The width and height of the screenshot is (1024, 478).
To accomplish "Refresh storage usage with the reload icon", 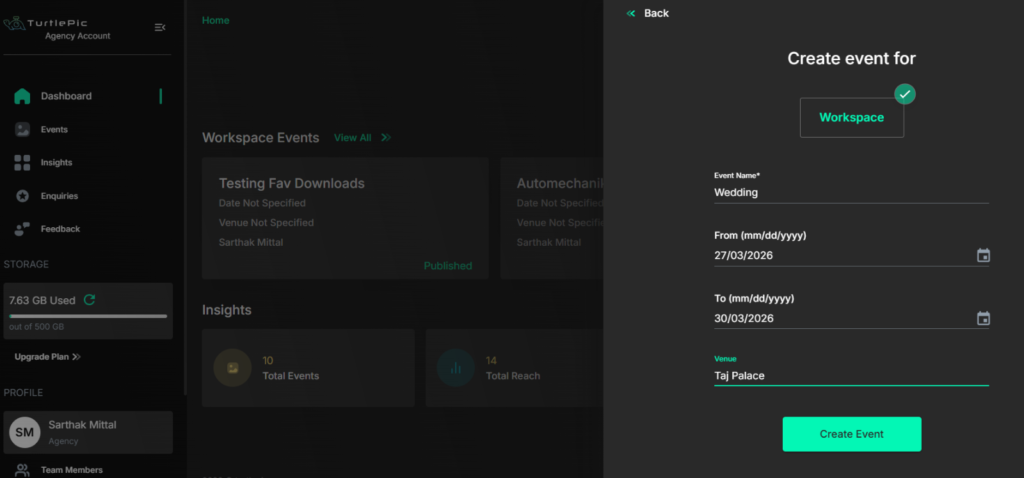I will click(89, 300).
